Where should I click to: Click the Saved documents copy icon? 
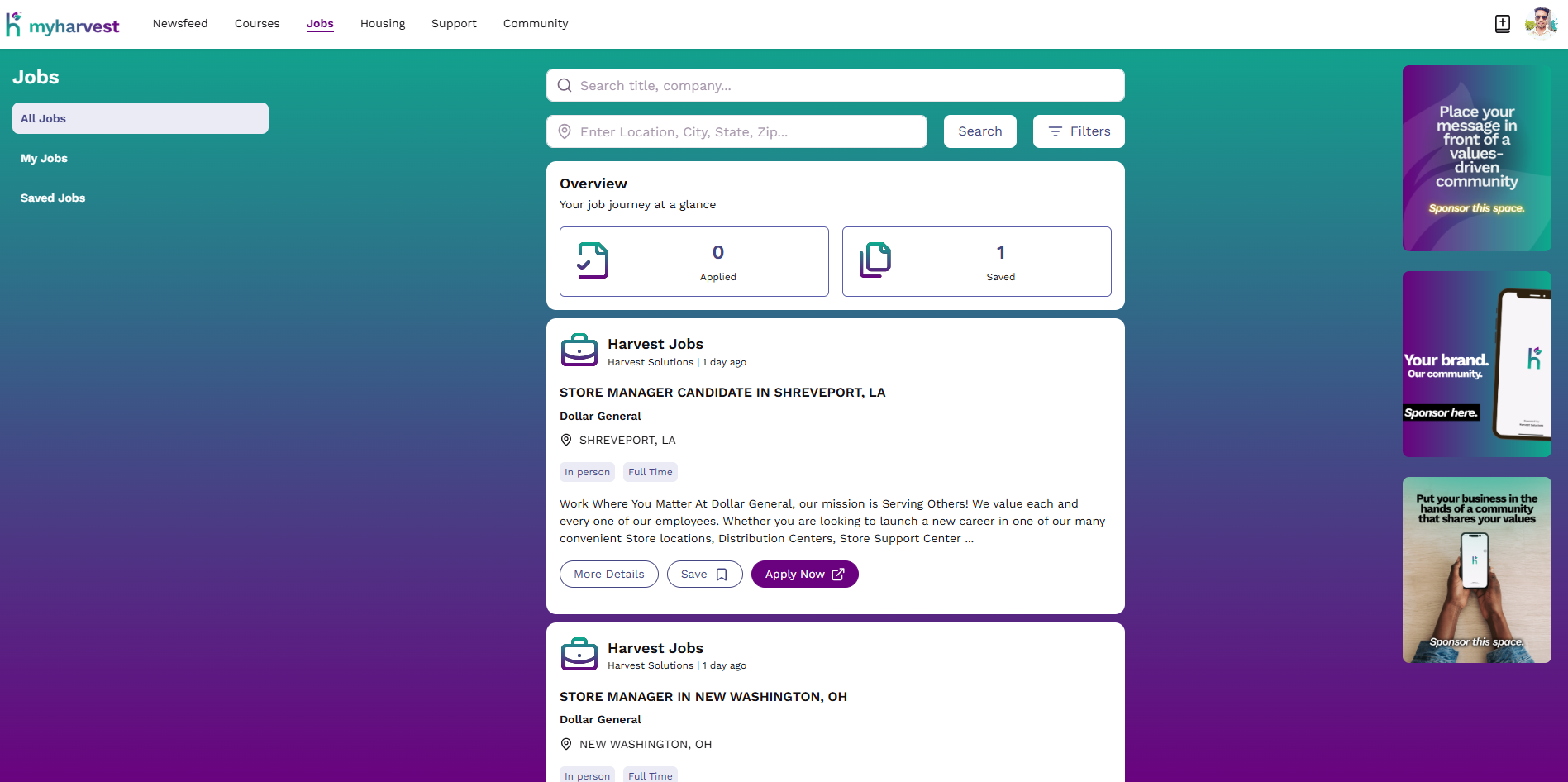pyautogui.click(x=875, y=261)
